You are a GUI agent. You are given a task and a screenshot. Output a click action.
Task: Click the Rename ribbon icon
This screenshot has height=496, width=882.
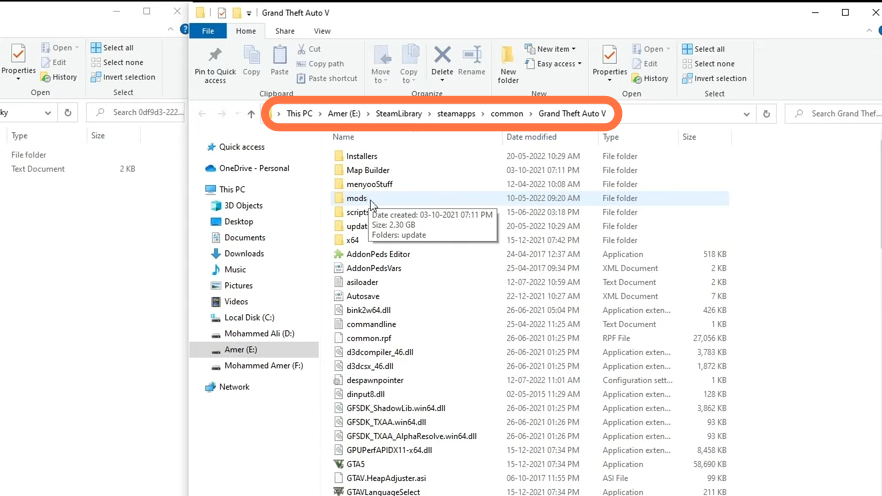471,55
